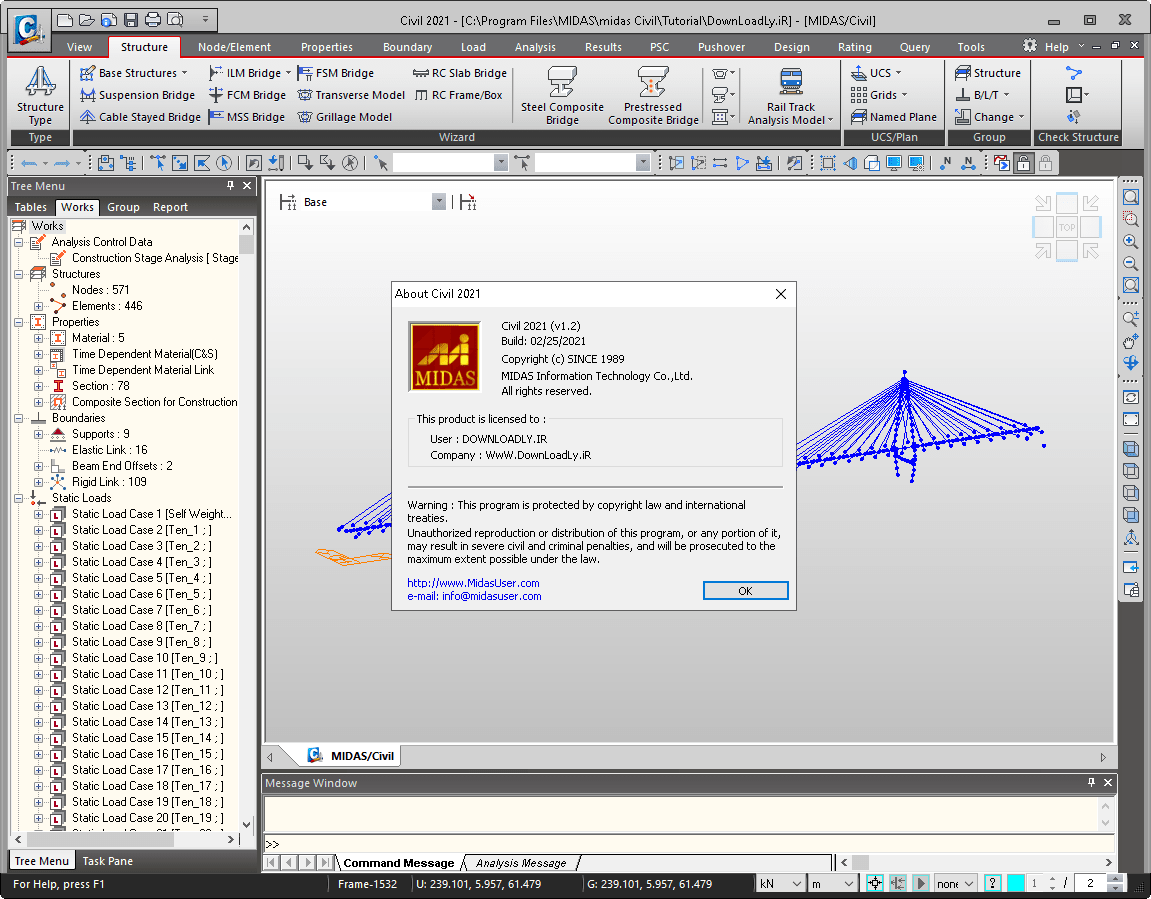Click the TOP face of the view cube
The image size is (1151, 899).
[1067, 228]
